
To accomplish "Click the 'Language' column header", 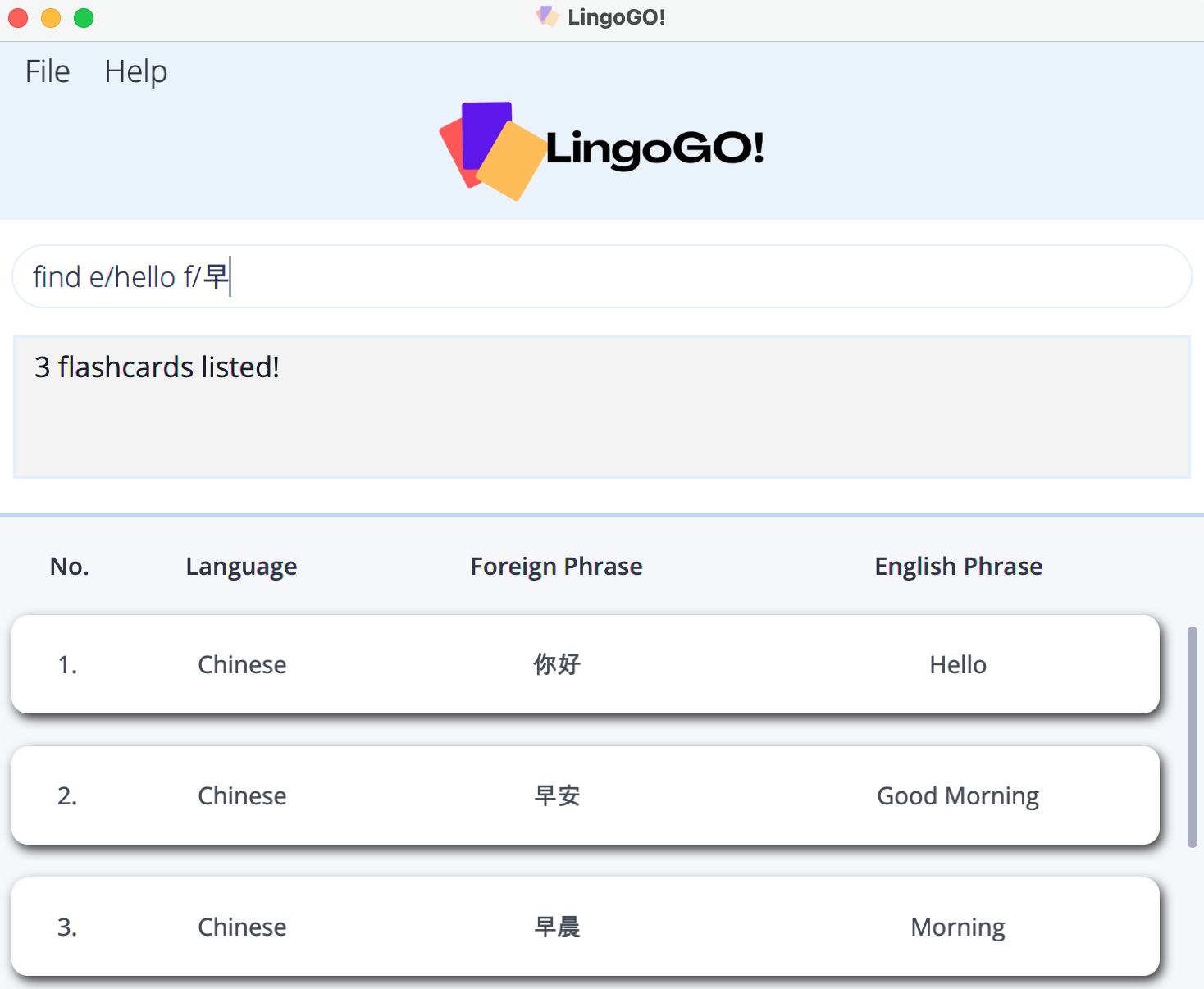I will pyautogui.click(x=241, y=567).
